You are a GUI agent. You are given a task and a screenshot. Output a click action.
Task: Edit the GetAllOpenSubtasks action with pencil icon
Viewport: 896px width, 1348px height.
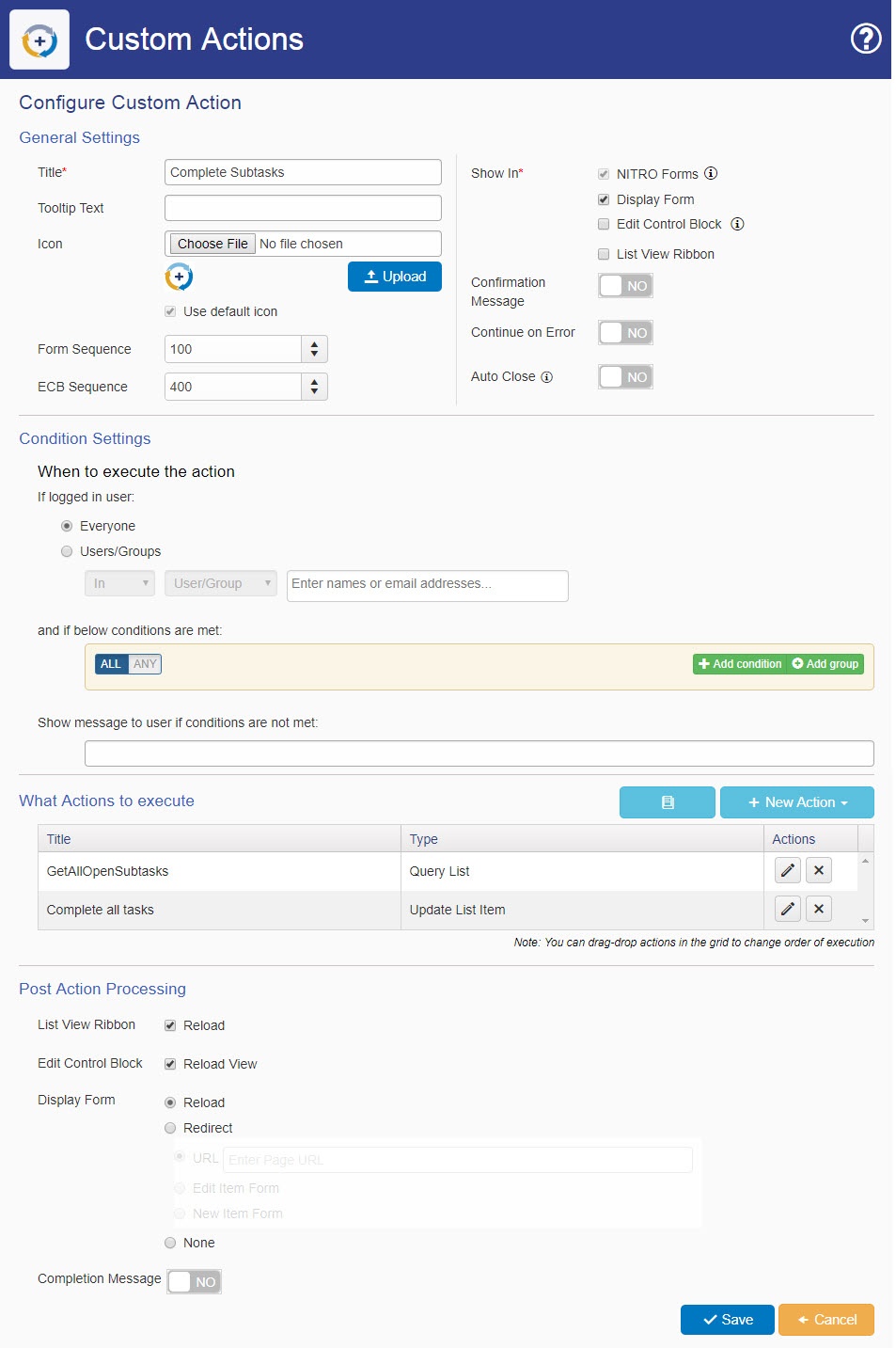pos(788,870)
